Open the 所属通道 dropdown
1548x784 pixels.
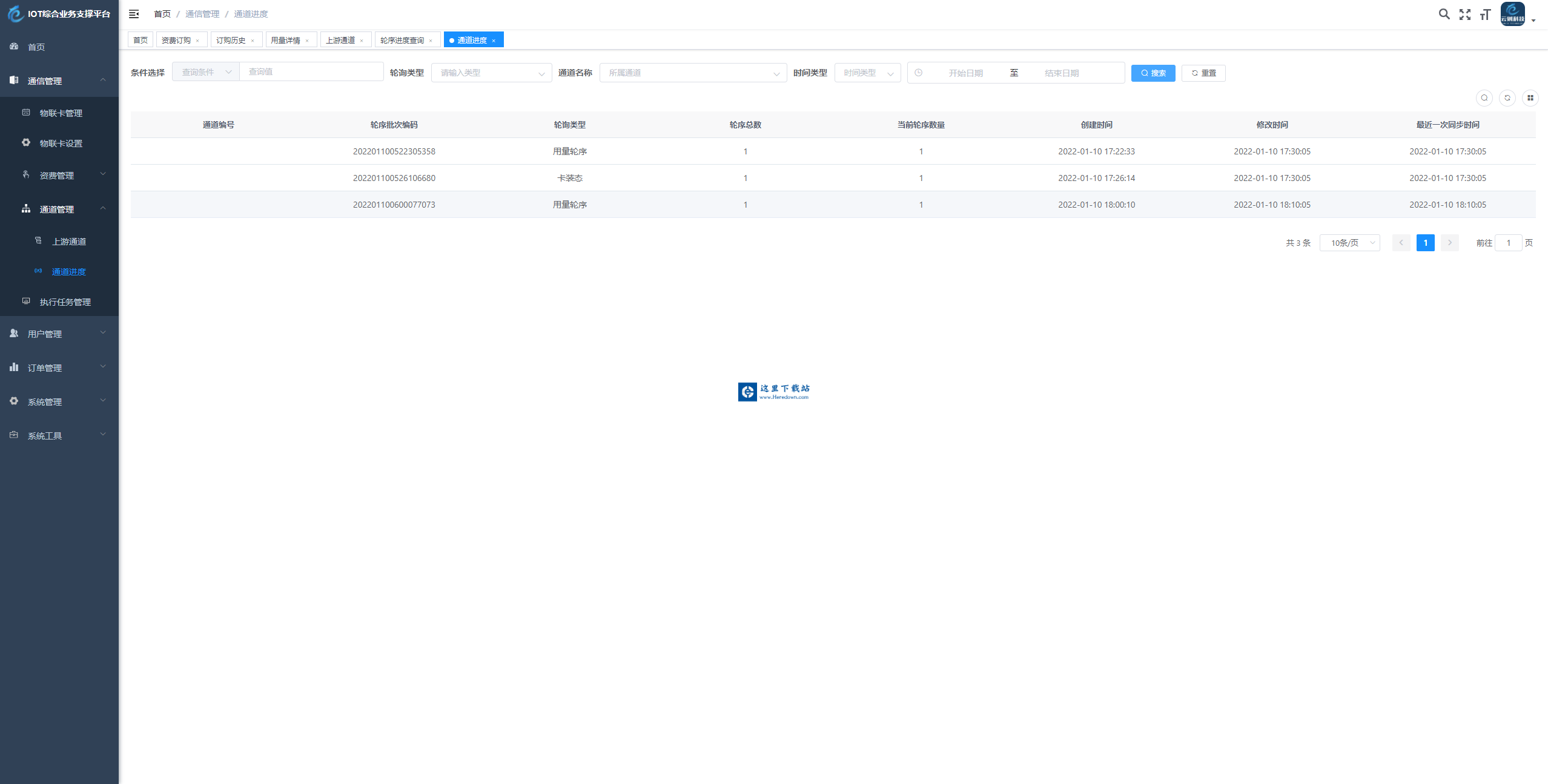pos(693,73)
